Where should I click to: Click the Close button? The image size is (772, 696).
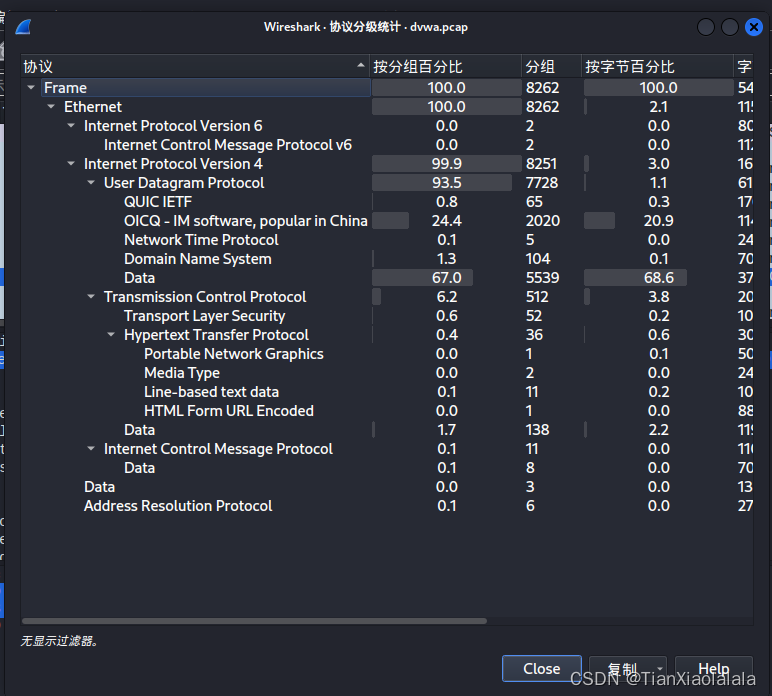pos(542,668)
